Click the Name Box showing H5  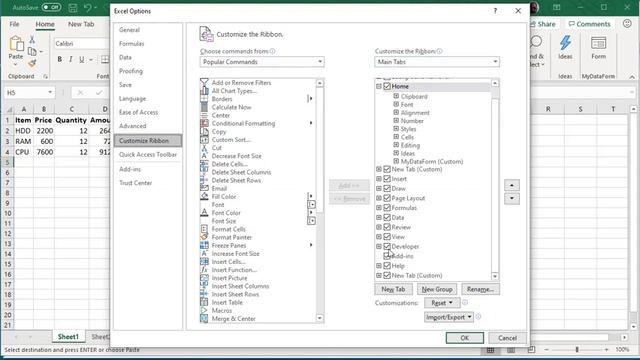coord(29,93)
